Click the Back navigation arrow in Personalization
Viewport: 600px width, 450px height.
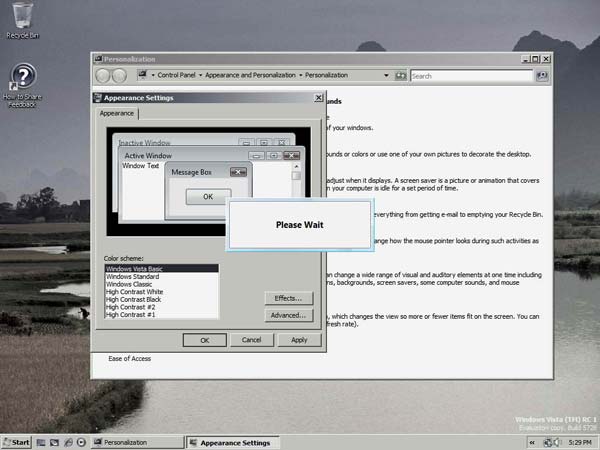(103, 75)
